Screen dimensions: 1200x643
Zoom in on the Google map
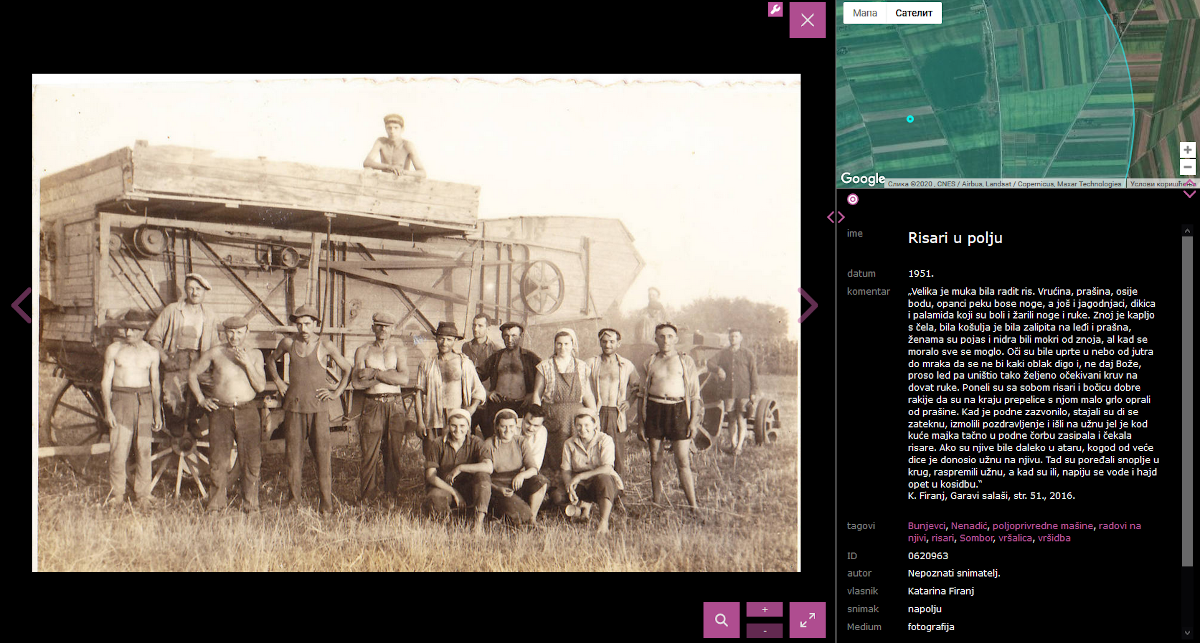click(1187, 150)
